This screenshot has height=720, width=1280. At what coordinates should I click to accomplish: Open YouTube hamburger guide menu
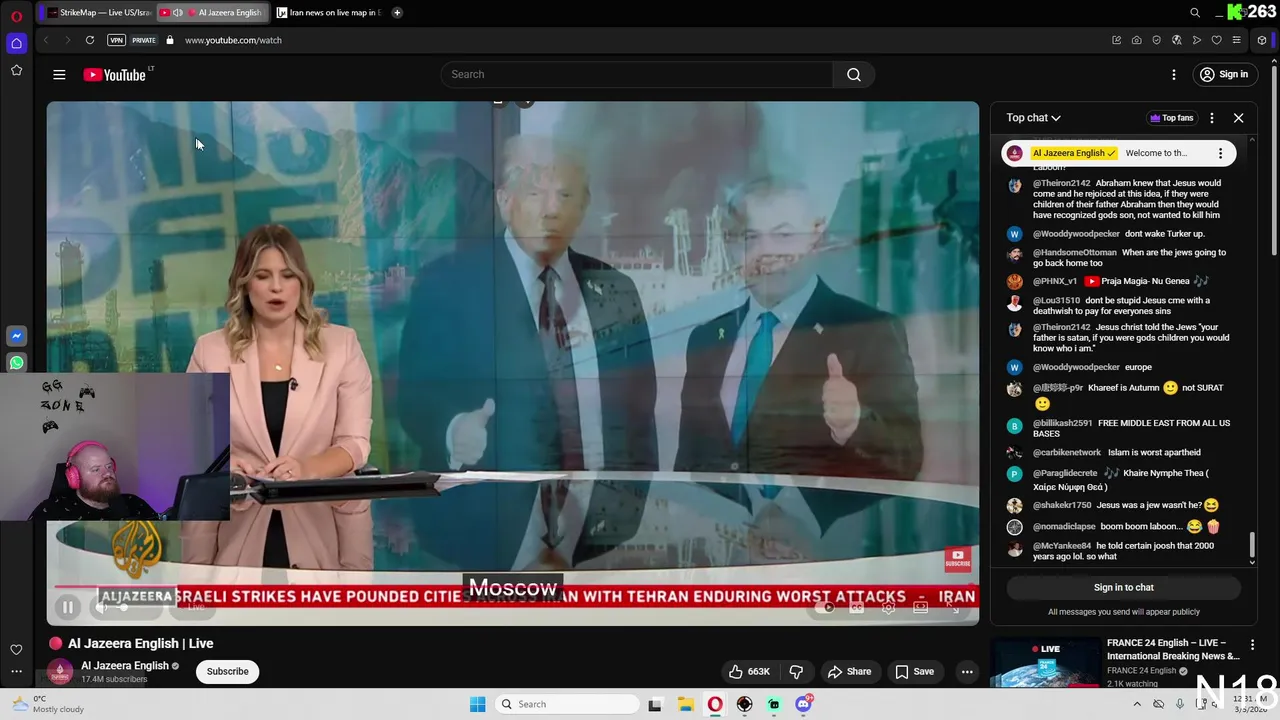coord(59,74)
